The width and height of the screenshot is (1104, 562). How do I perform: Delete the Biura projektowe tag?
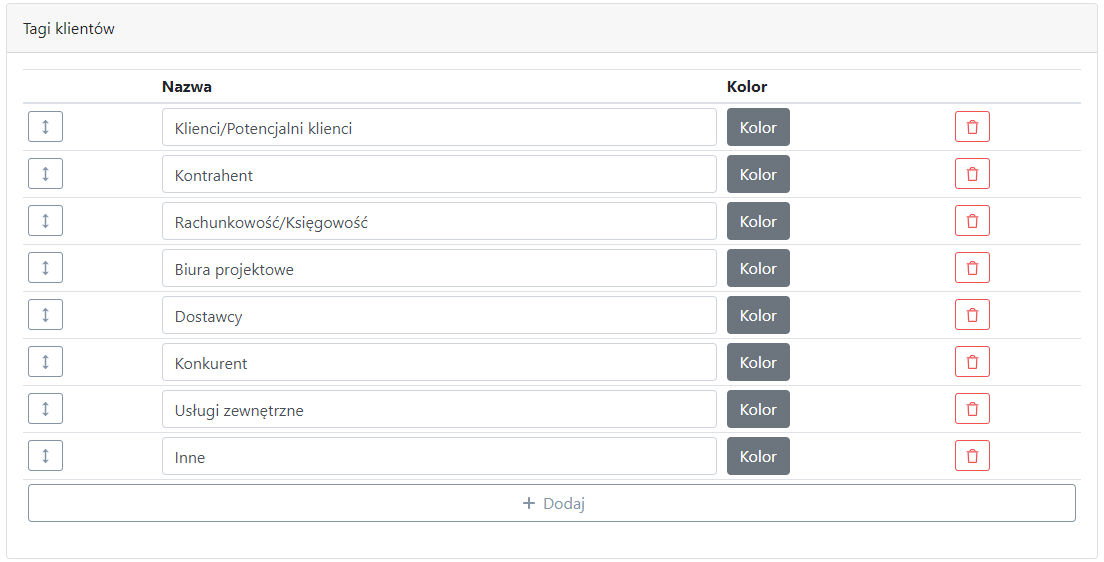coord(972,268)
